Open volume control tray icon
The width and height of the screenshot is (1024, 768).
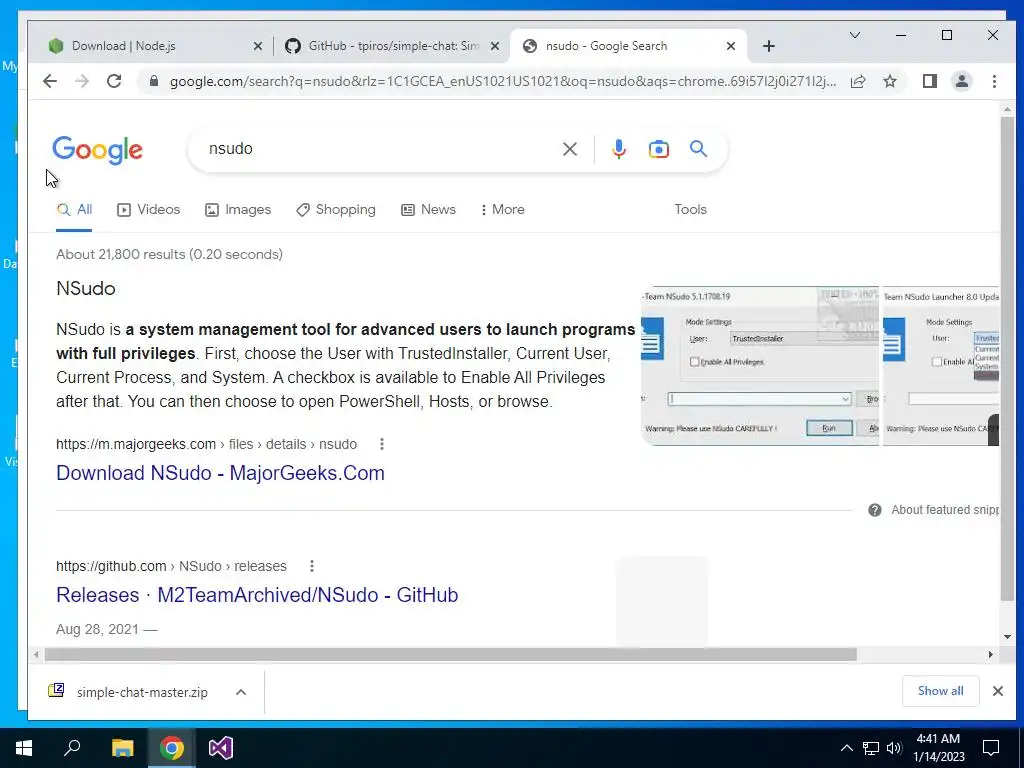pos(894,748)
